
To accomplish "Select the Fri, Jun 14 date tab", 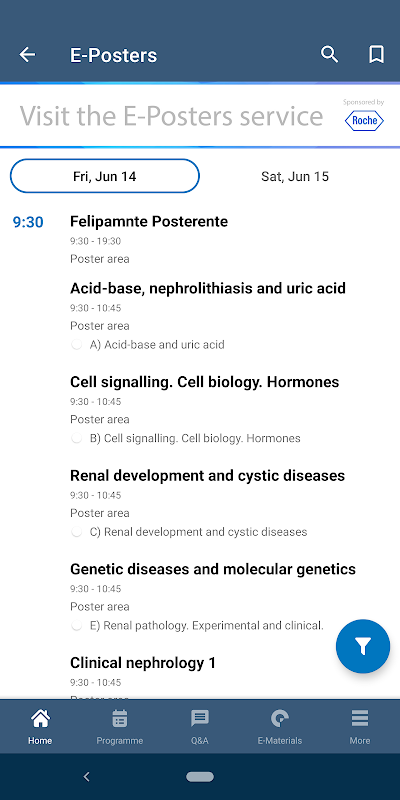I will click(x=105, y=177).
